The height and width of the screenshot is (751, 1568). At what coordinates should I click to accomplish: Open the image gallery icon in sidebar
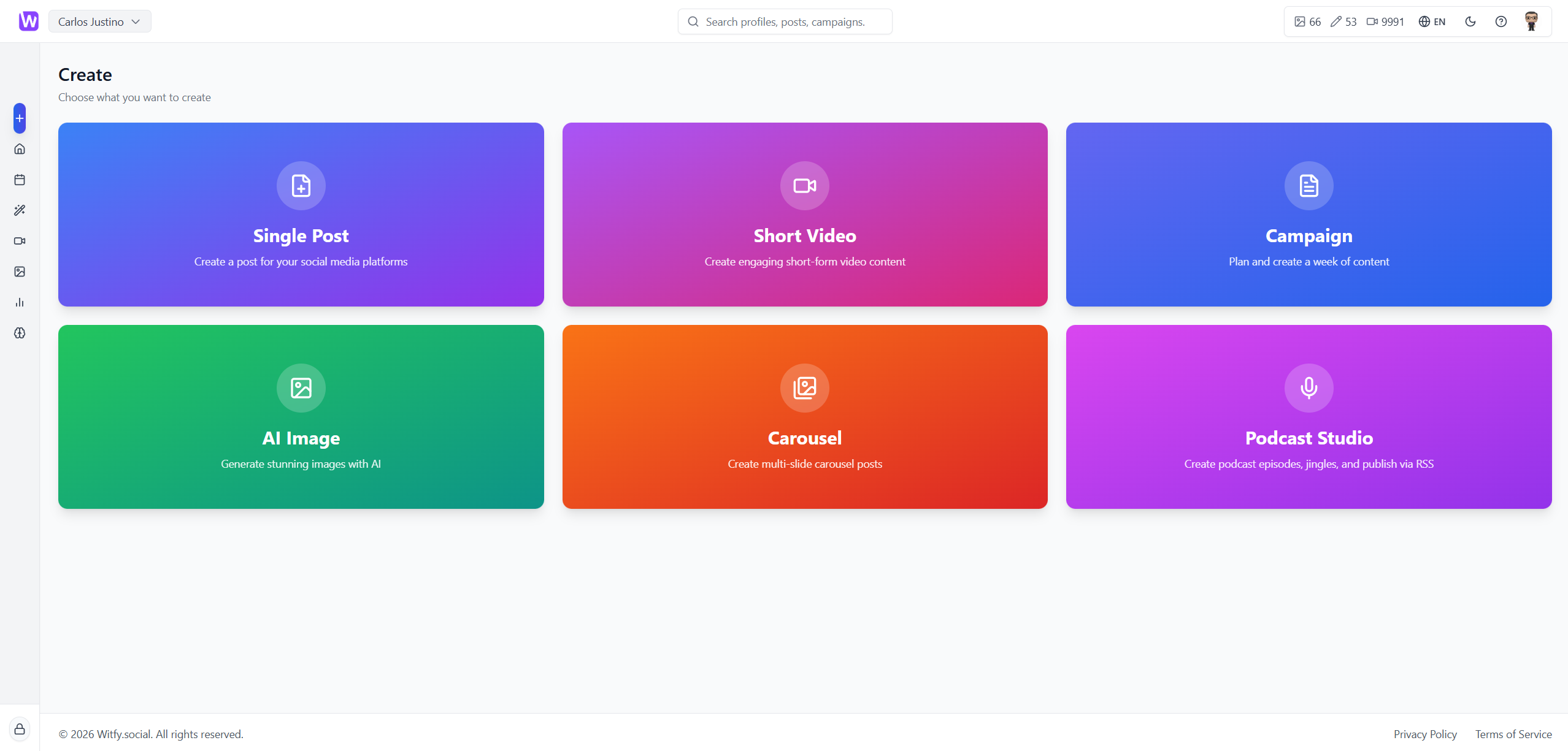tap(20, 272)
